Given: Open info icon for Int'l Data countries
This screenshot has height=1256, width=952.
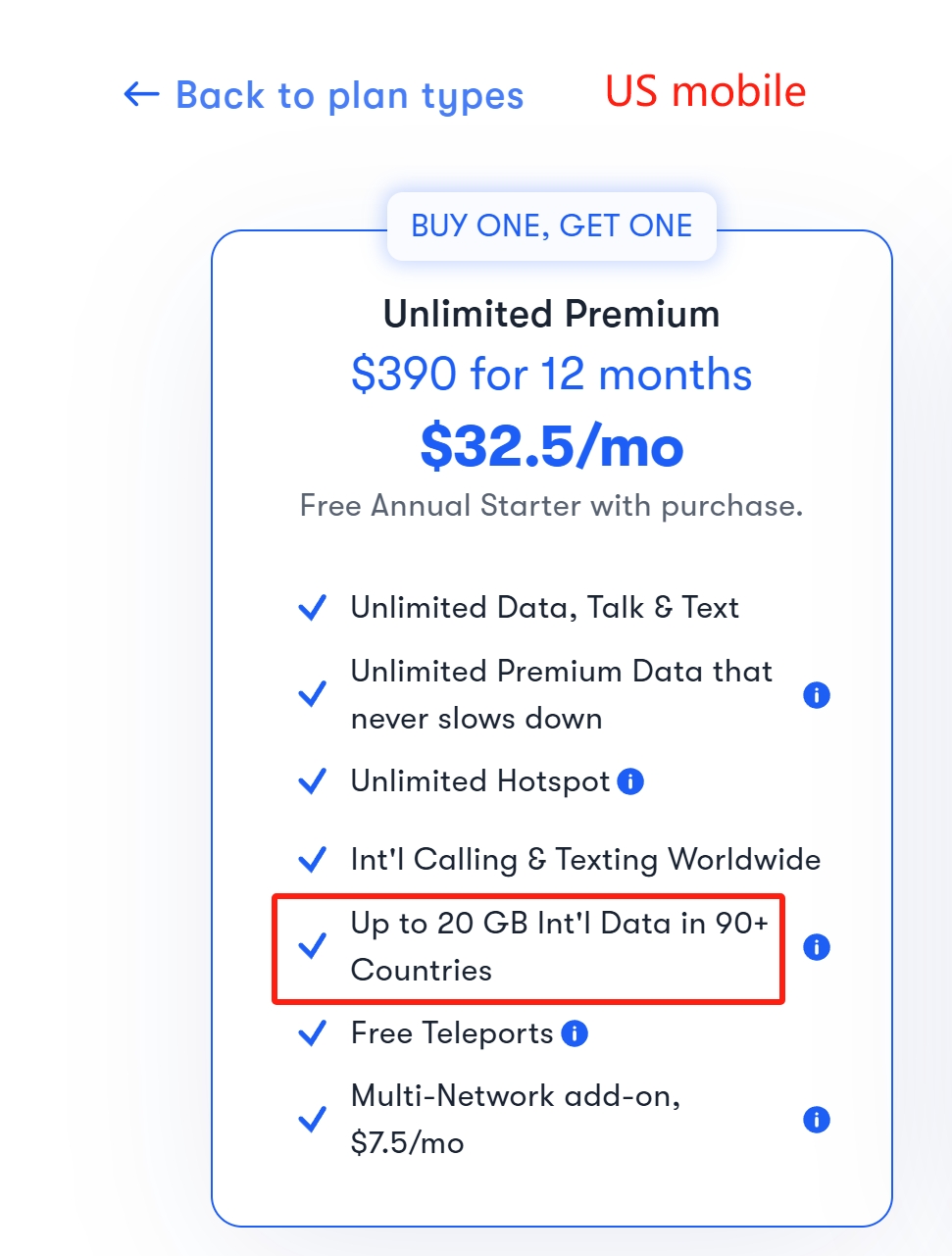Looking at the screenshot, I should pyautogui.click(x=816, y=947).
